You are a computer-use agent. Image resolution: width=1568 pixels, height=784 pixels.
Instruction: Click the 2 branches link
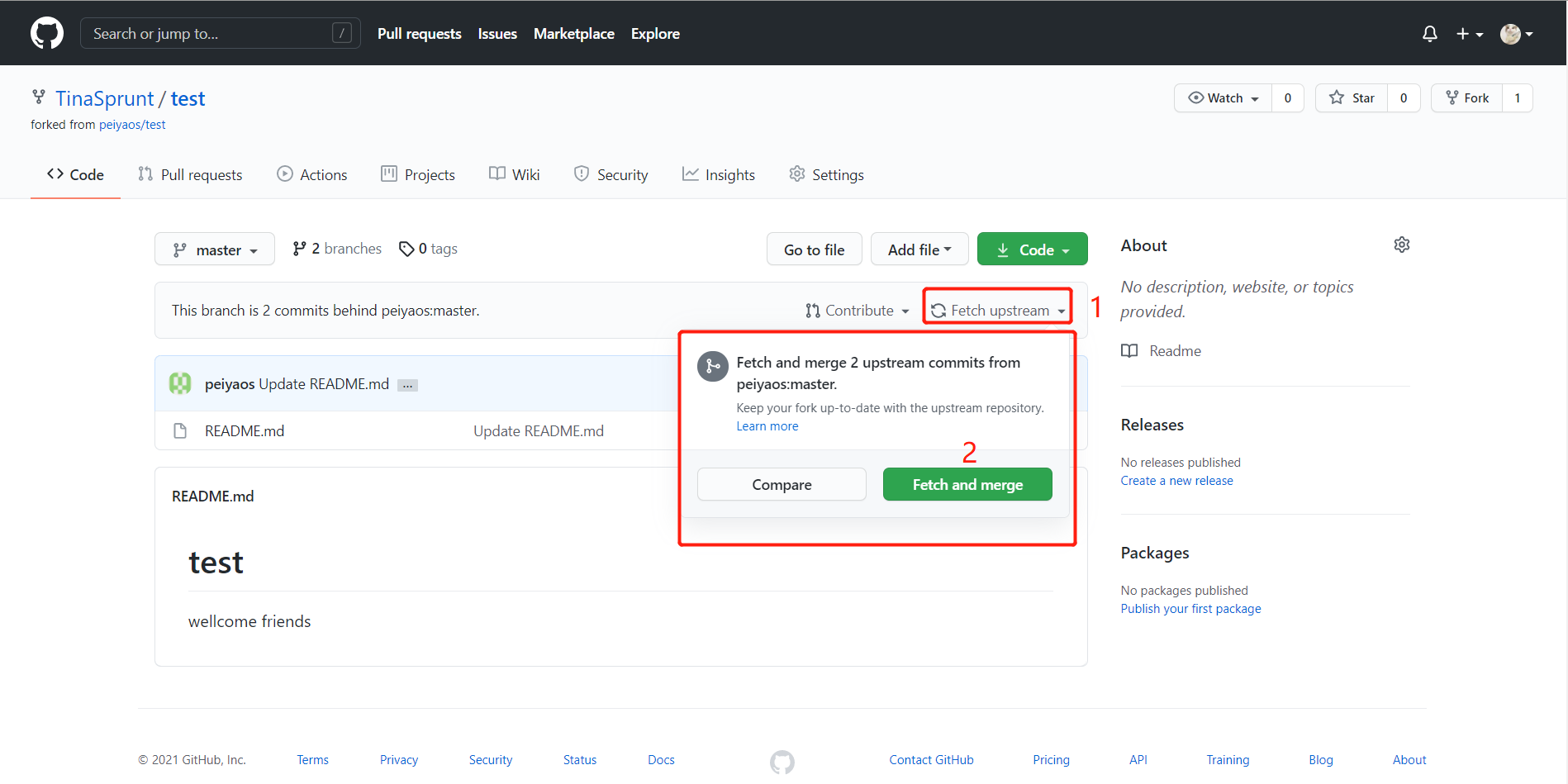(337, 249)
